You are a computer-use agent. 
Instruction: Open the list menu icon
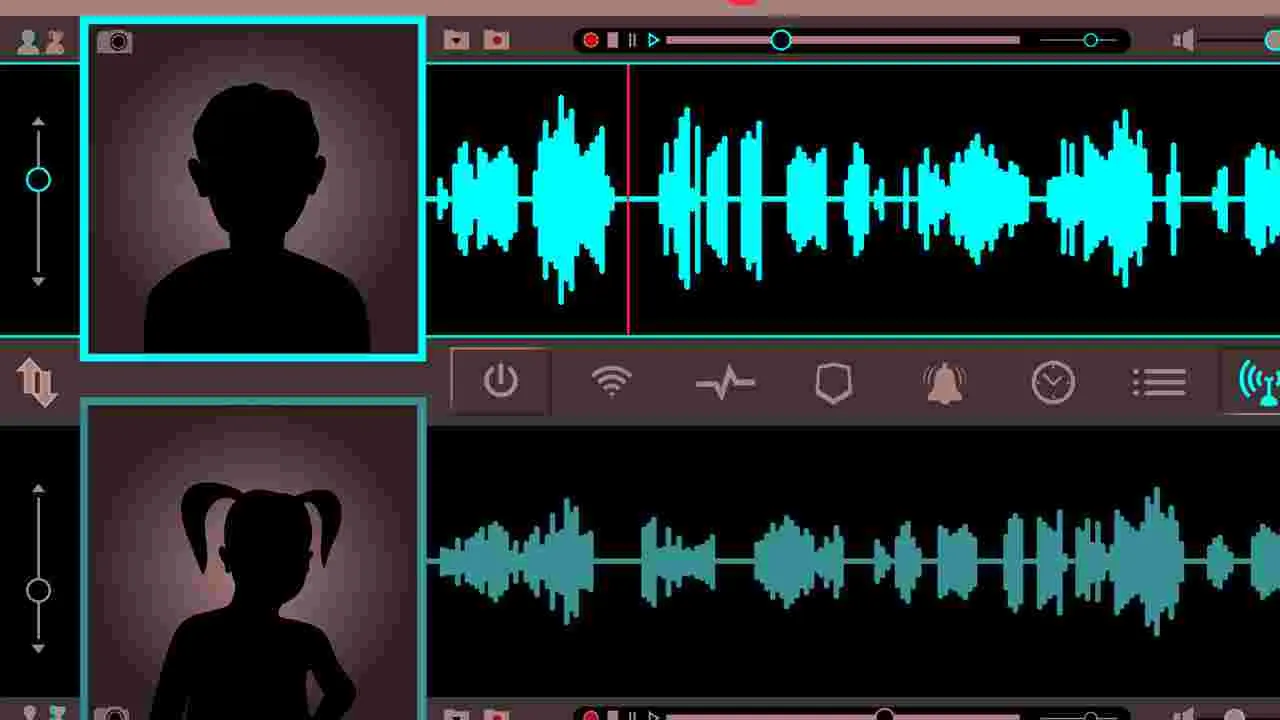[x=1160, y=382]
